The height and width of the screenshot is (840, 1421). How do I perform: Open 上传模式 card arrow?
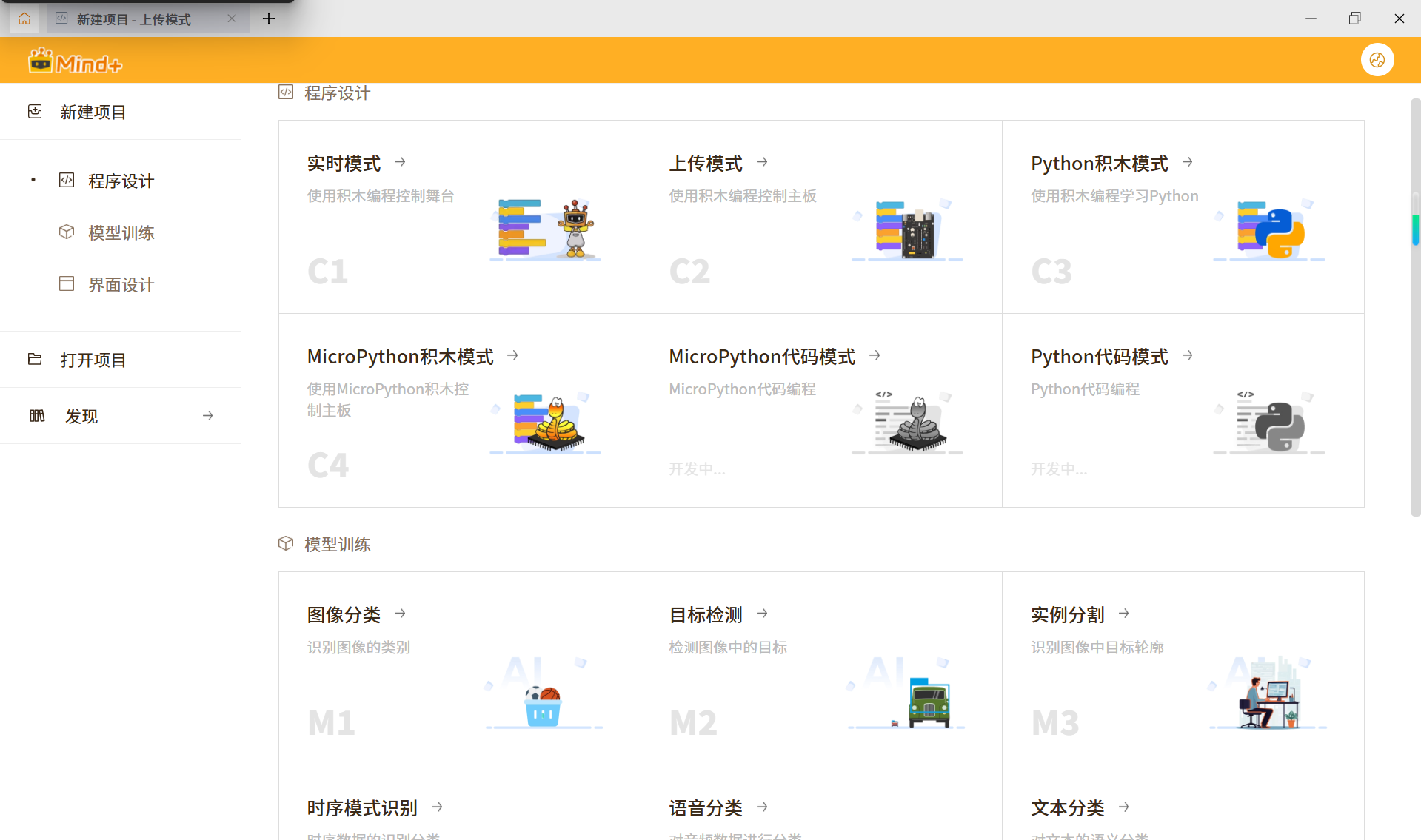pyautogui.click(x=762, y=161)
